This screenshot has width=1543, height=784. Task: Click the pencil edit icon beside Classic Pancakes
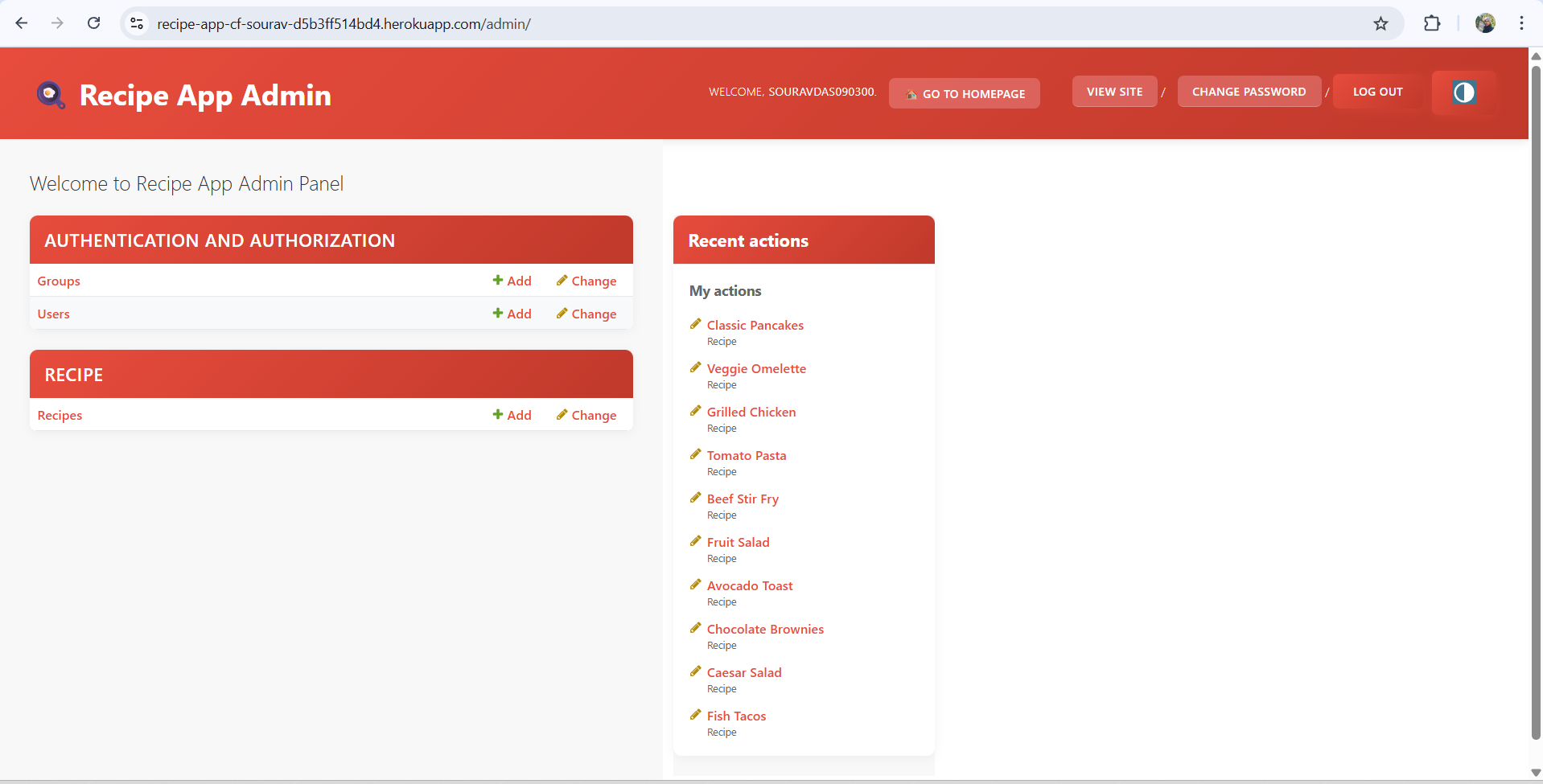click(x=696, y=323)
